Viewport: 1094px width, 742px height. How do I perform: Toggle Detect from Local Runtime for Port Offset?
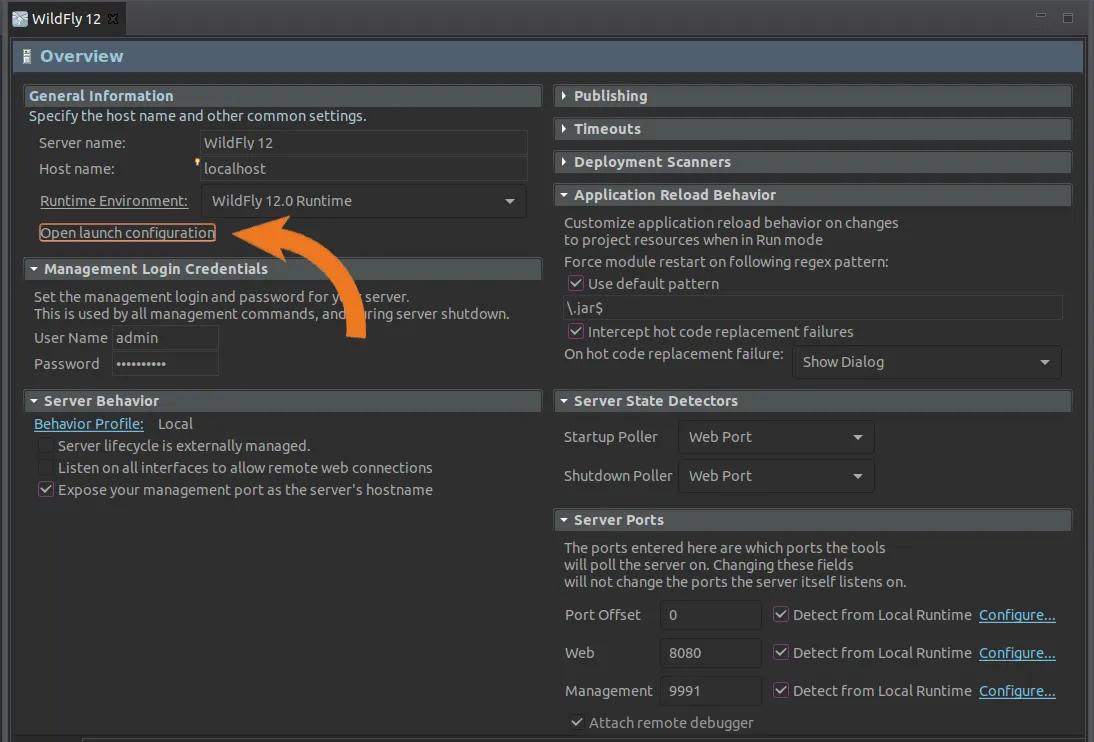click(x=781, y=614)
